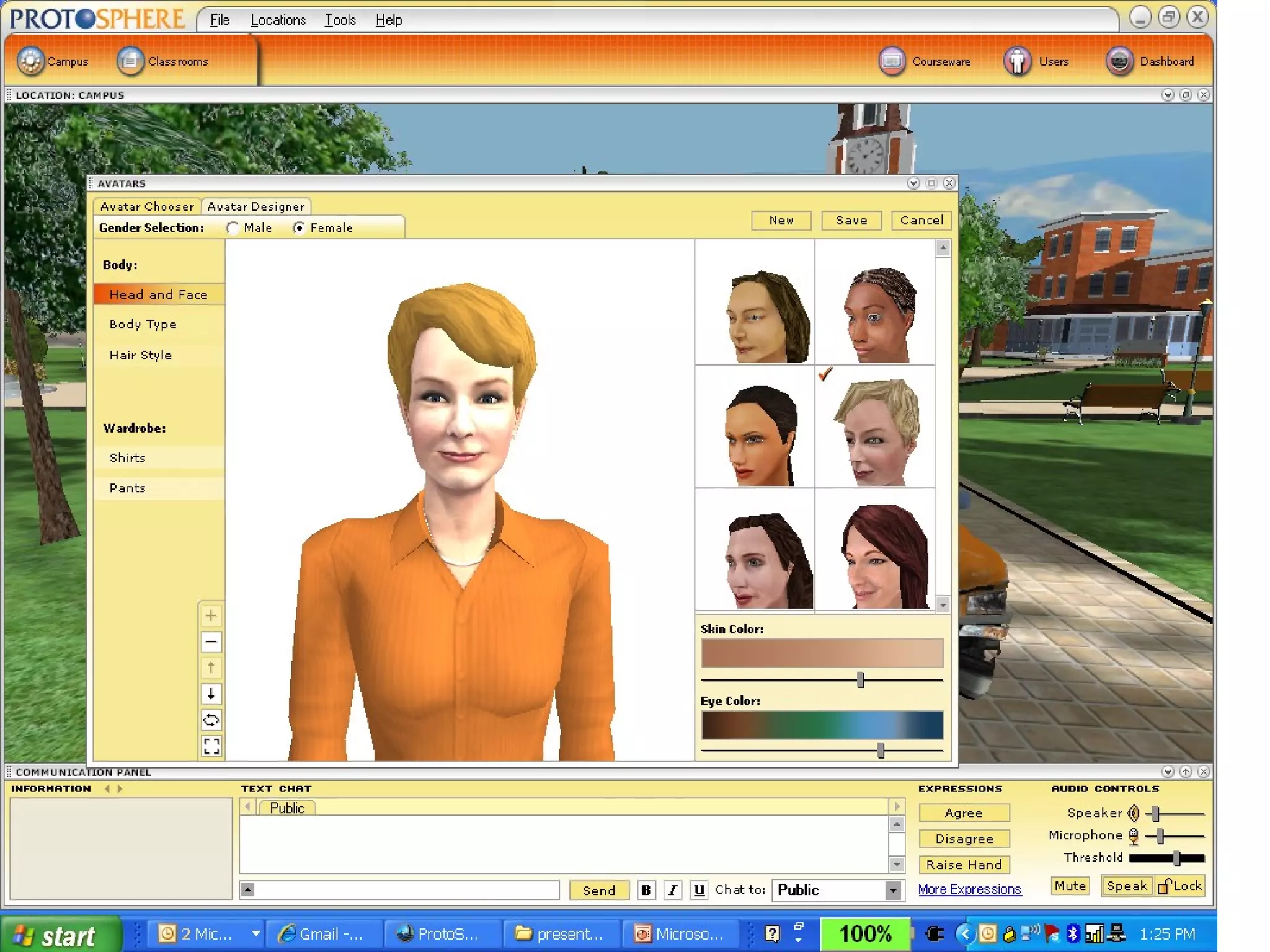Toggle underline formatting in text chat
This screenshot has height=952, width=1270.
tap(699, 890)
